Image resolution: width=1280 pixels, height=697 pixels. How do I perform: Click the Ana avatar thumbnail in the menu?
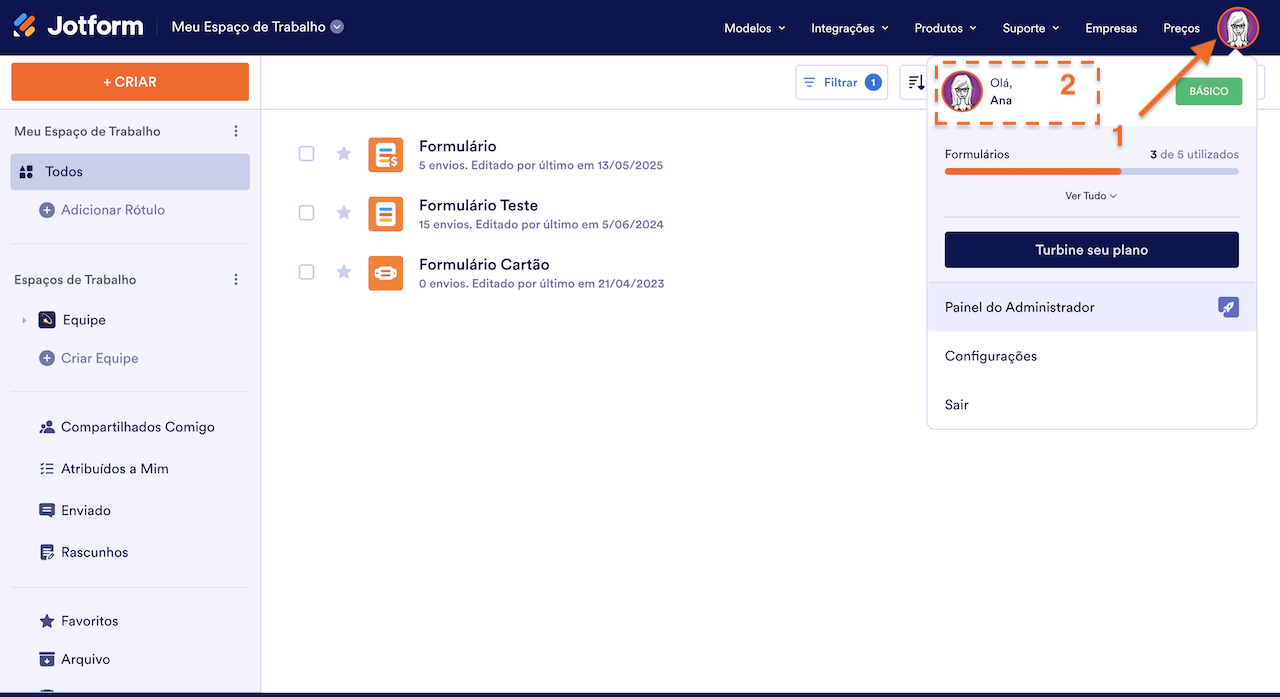[x=963, y=91]
